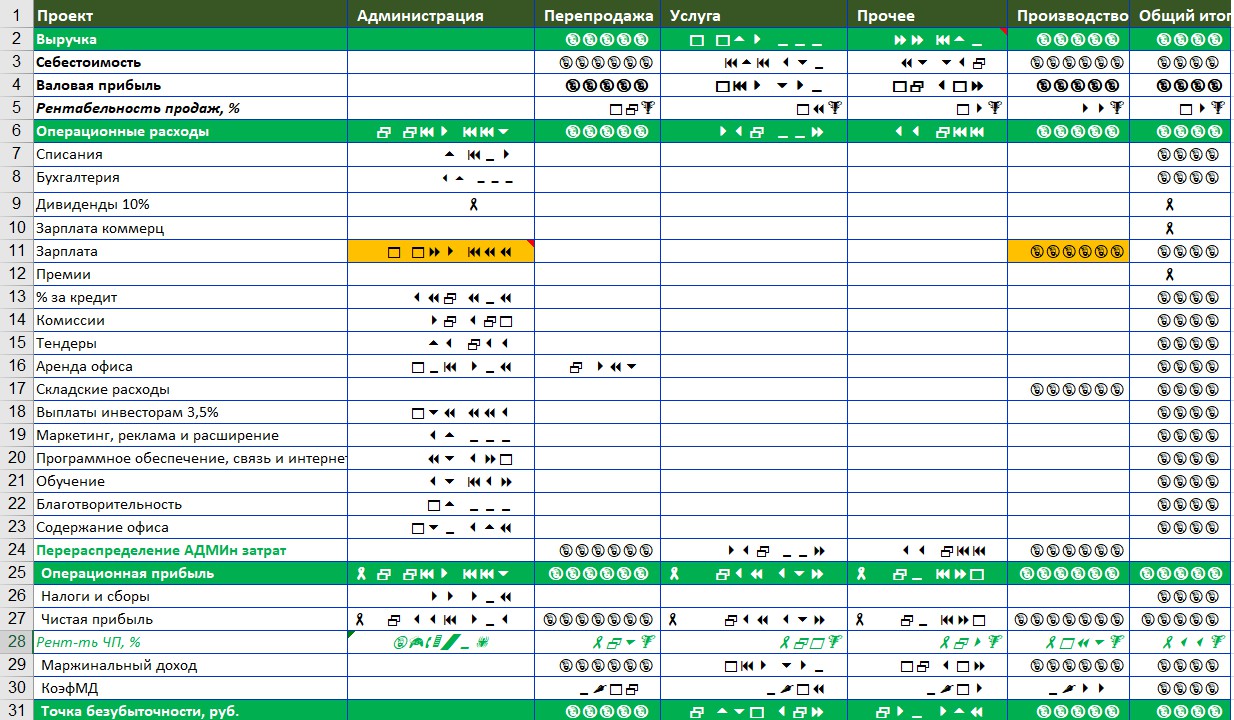Select 'Маркетинг, реклама и расширение' cell
1234x720 pixels.
(x=190, y=435)
